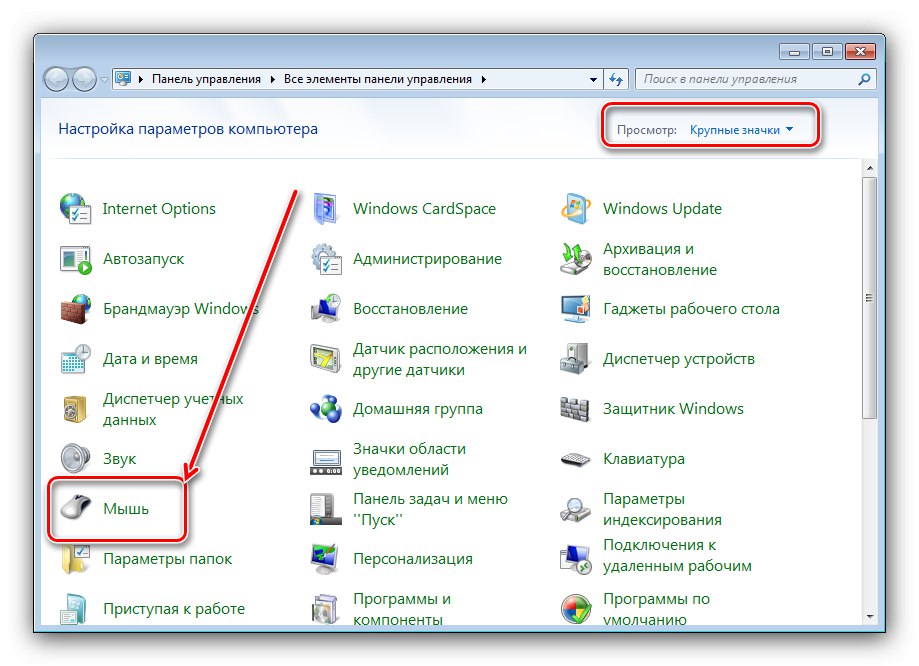919x666 pixels.
Task: Click the Back navigation button
Action: 55,78
